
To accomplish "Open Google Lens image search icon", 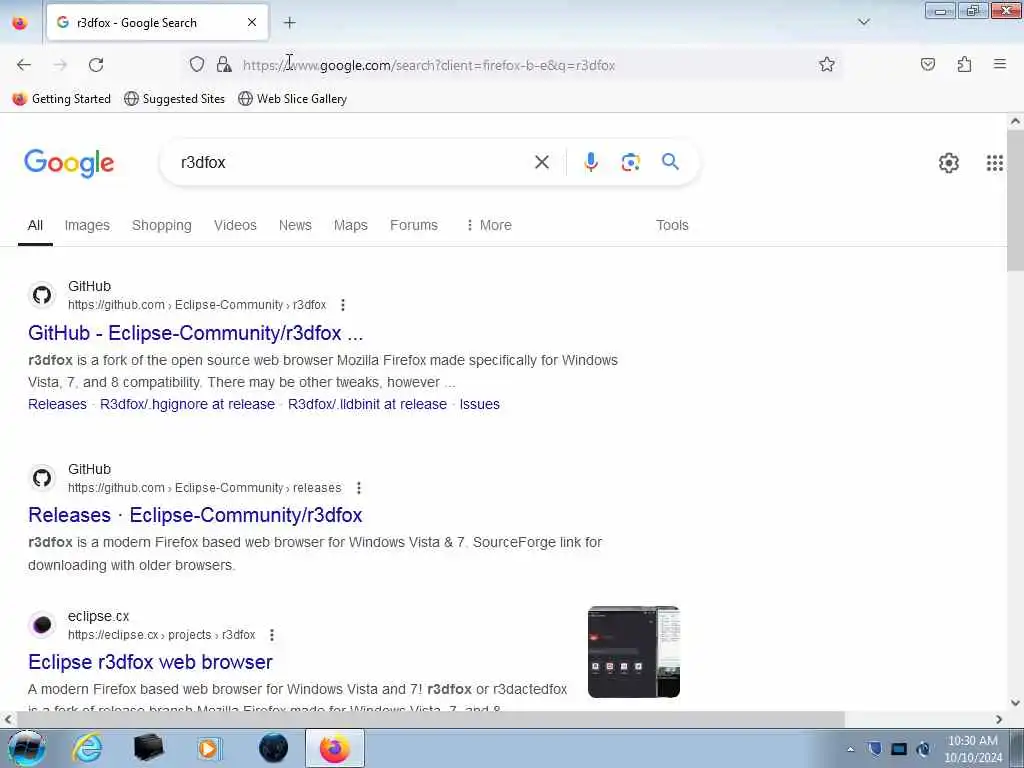I will [x=630, y=162].
